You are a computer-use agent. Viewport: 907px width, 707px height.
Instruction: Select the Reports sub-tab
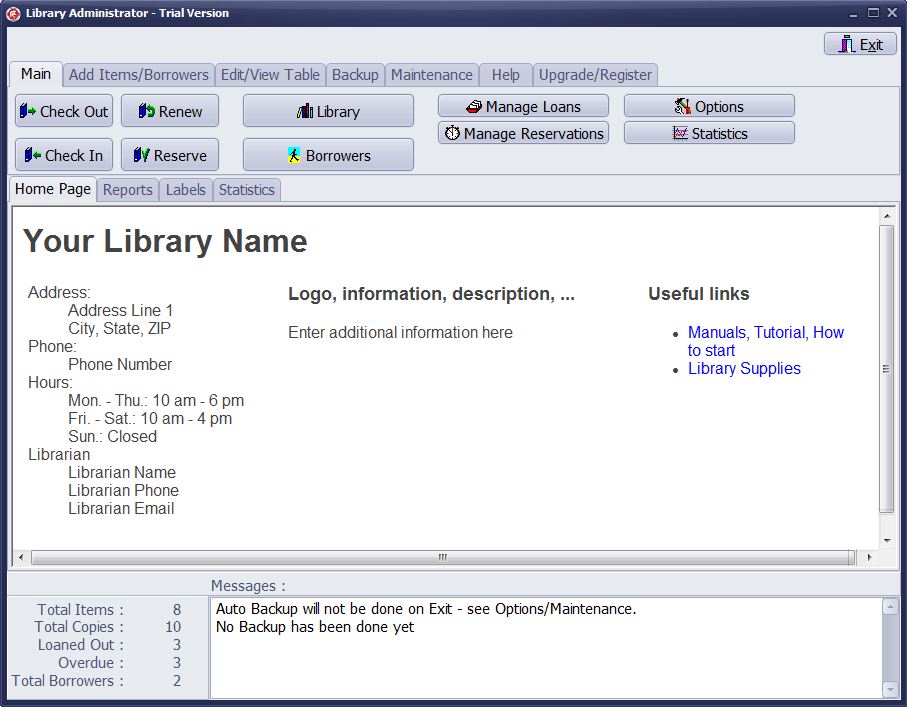coord(127,190)
